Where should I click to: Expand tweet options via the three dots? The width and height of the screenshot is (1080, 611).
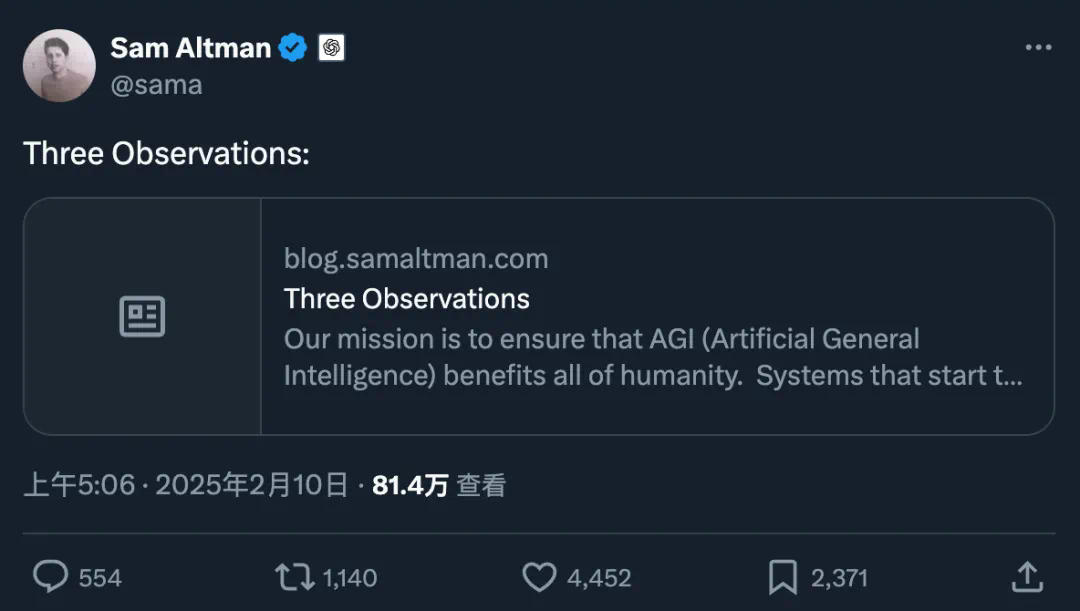pos(1037,46)
